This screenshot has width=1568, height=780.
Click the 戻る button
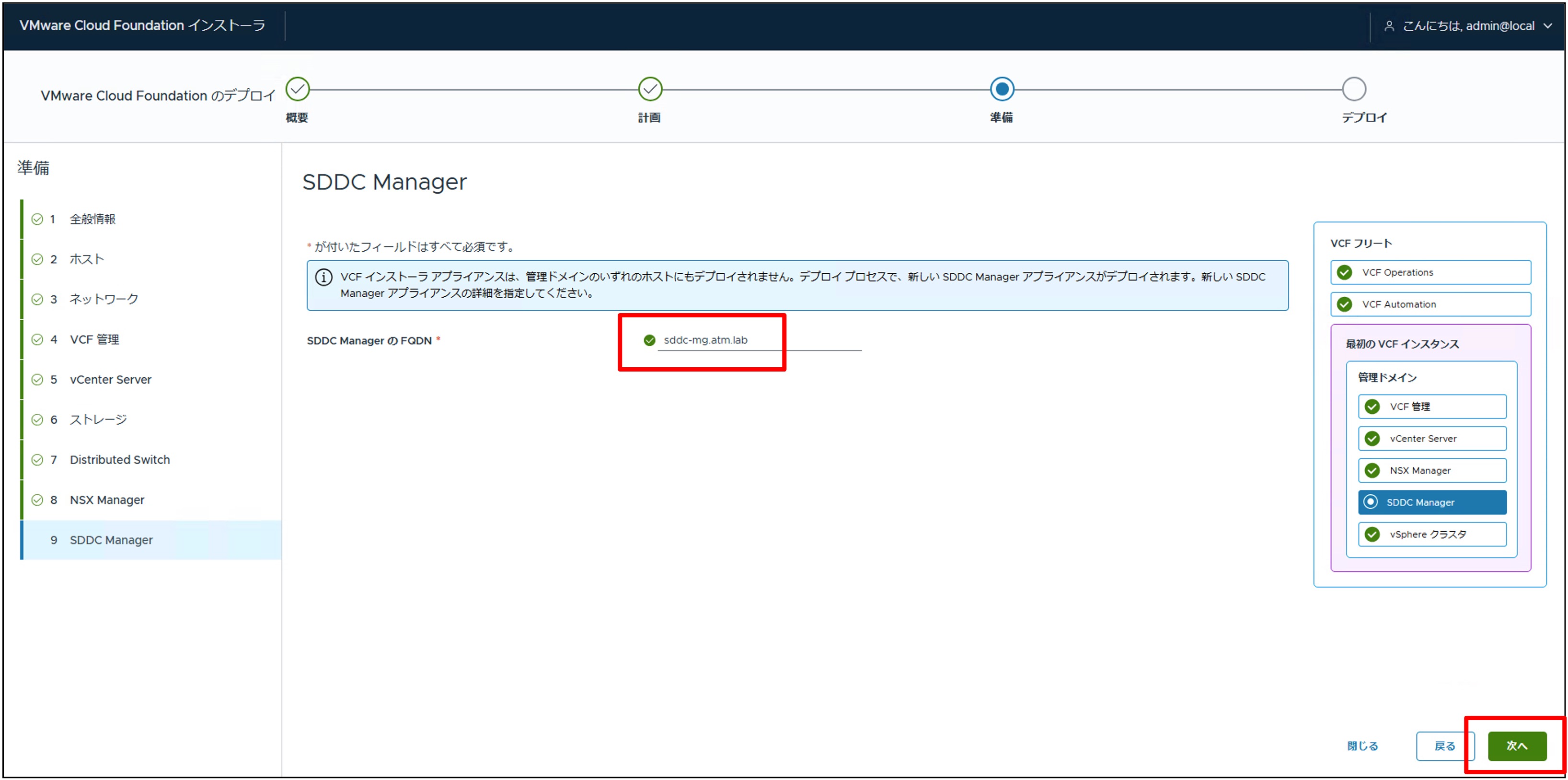click(x=1445, y=746)
